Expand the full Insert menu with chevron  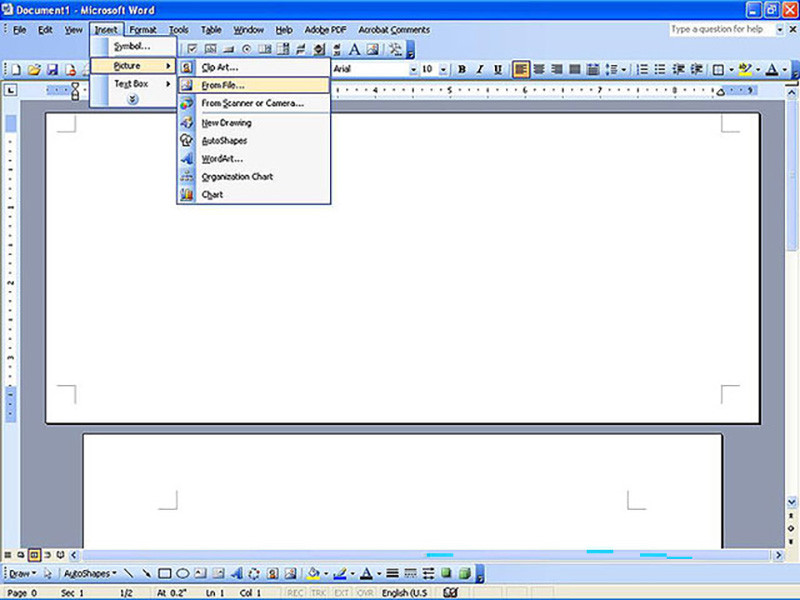(133, 99)
